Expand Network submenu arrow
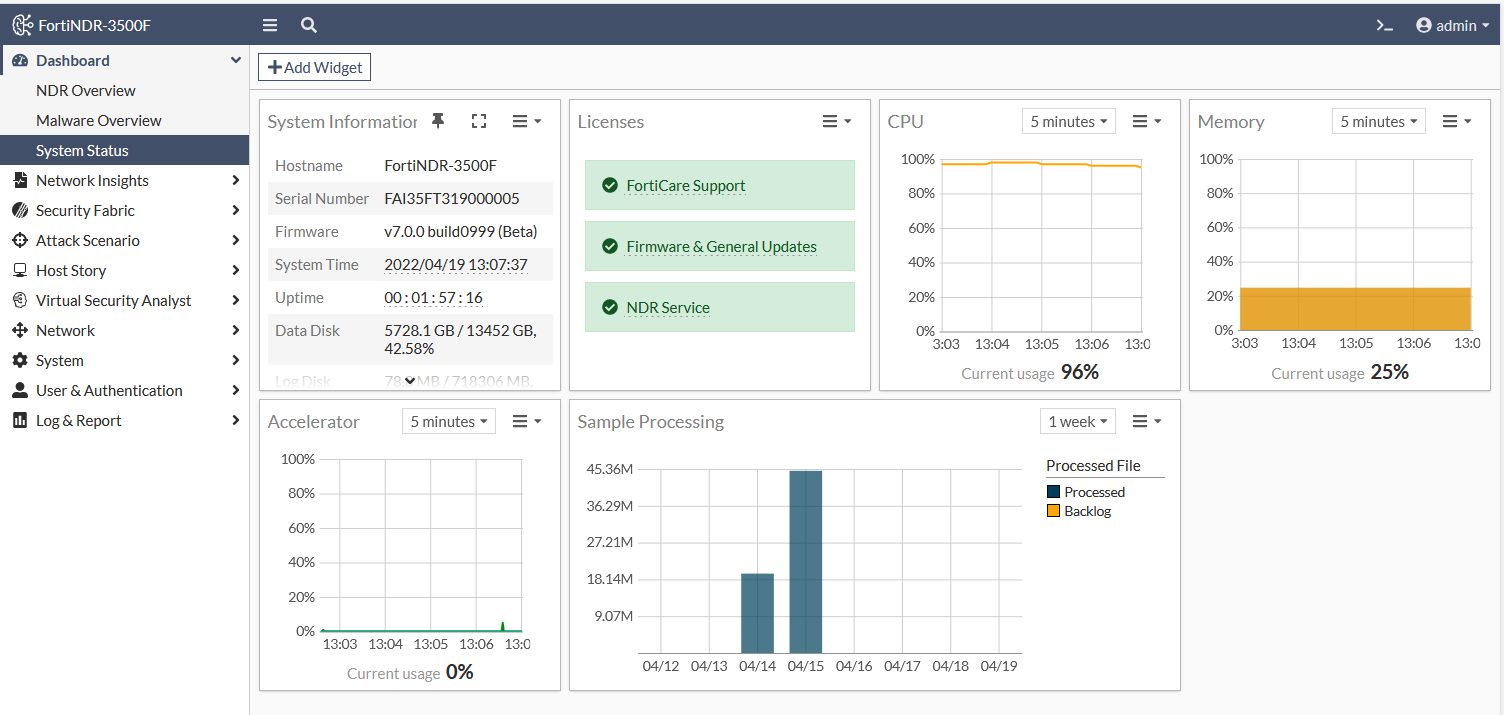The height and width of the screenshot is (715, 1504). pos(236,331)
